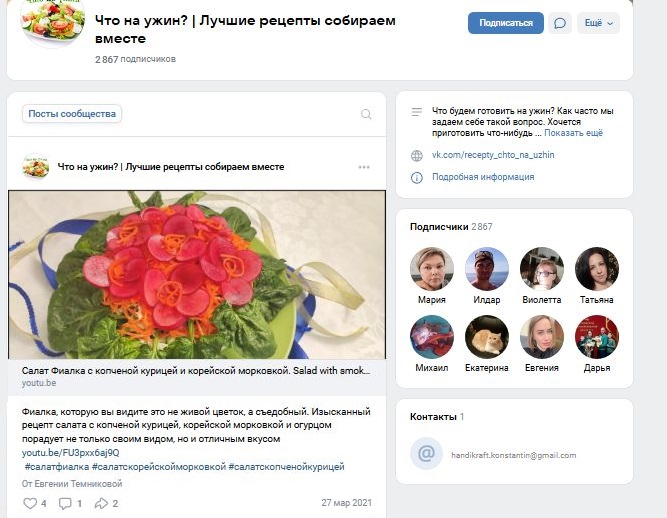This screenshot has width=667, height=518.
Task: Open author link От Евгении Темниковой
Action: (x=72, y=484)
